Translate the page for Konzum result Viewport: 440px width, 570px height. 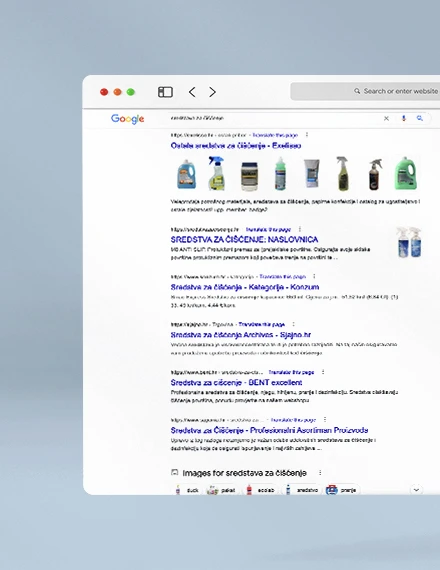pyautogui.click(x=283, y=277)
